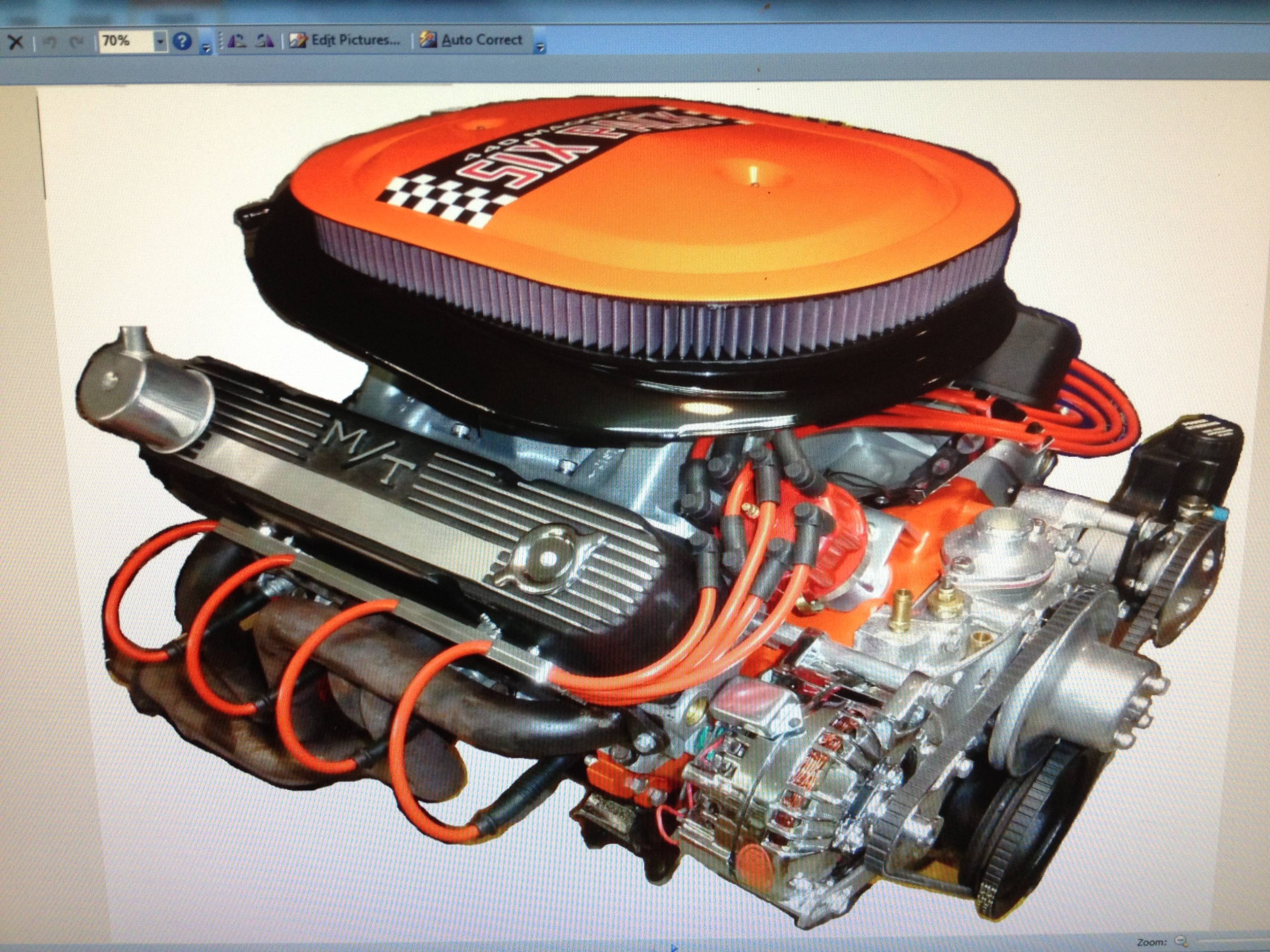Click the Edit Pictures paintbrush icon
The image size is (1270, 952).
[x=297, y=40]
